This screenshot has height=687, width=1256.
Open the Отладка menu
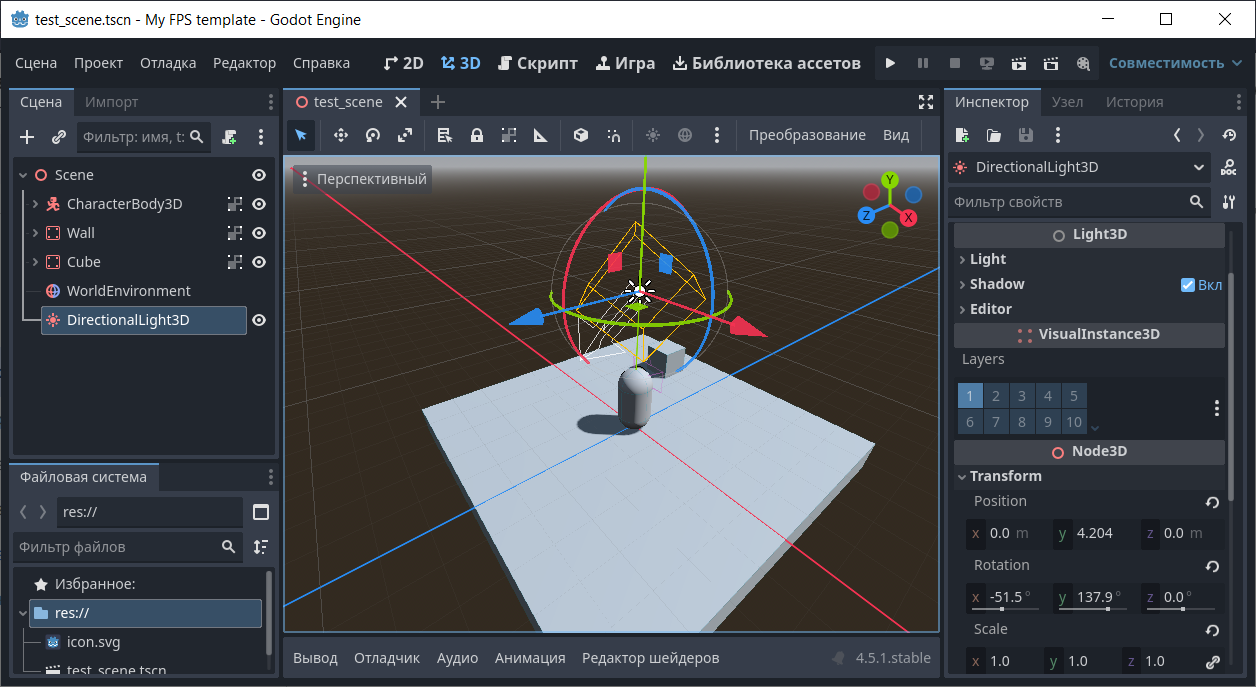168,63
